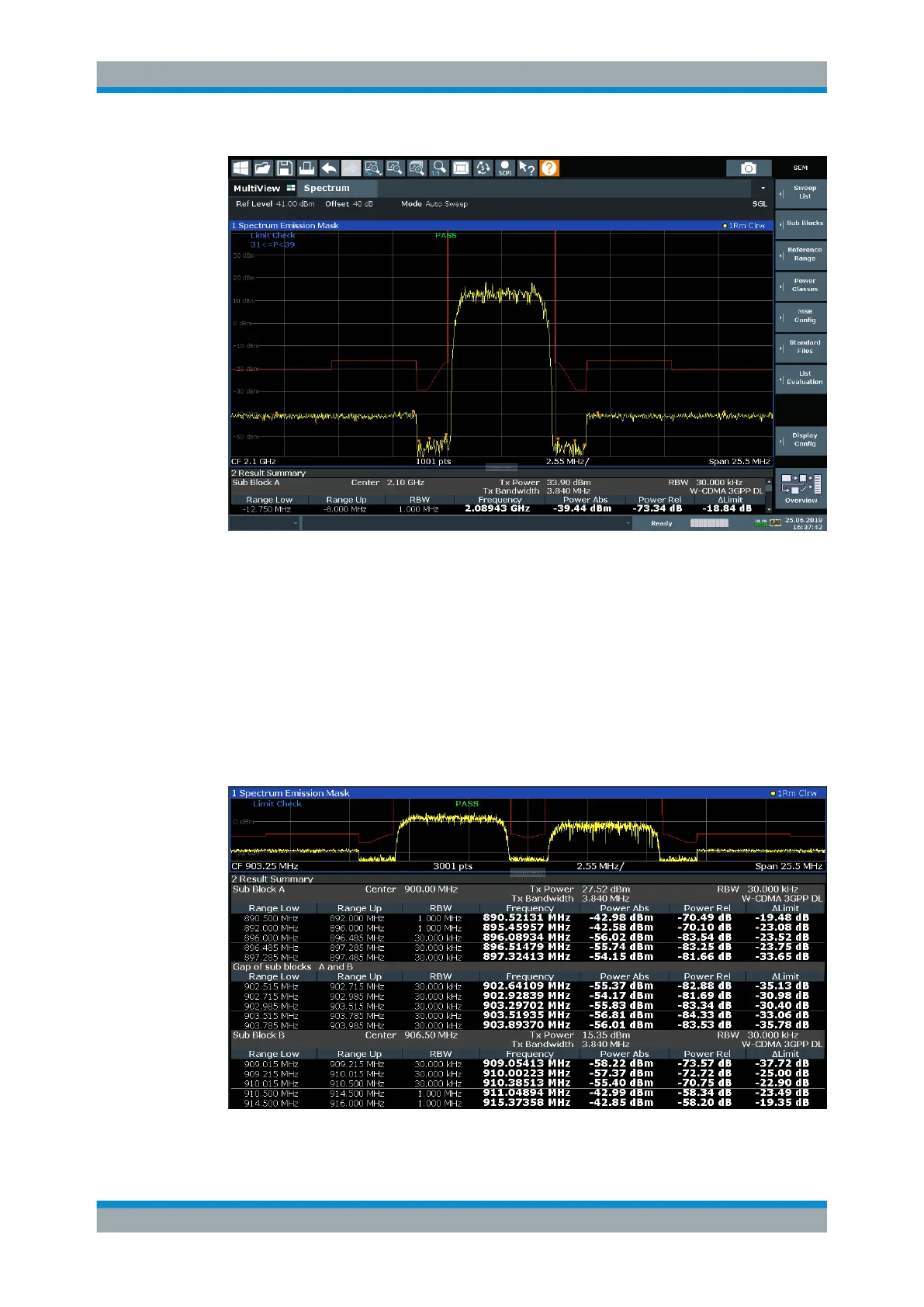Open the Reference Range softkey
This screenshot has height=1307, width=924.
[801, 255]
